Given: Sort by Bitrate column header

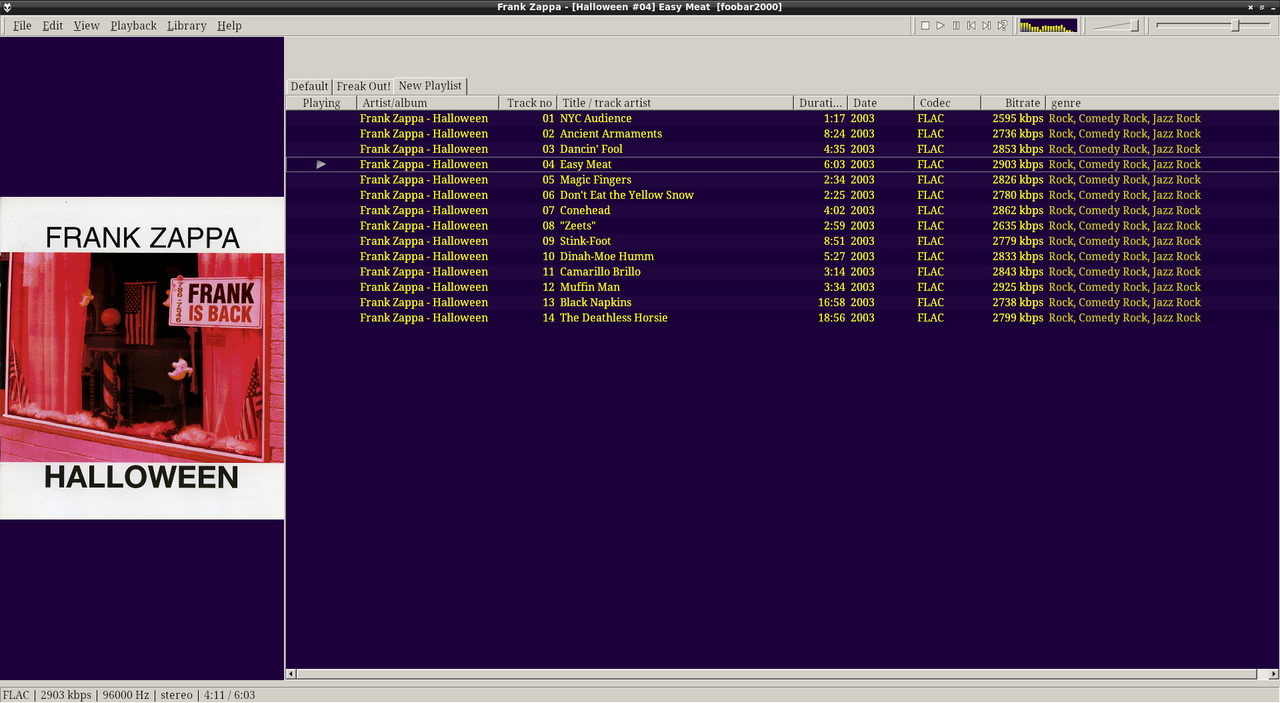Looking at the screenshot, I should [x=1013, y=103].
